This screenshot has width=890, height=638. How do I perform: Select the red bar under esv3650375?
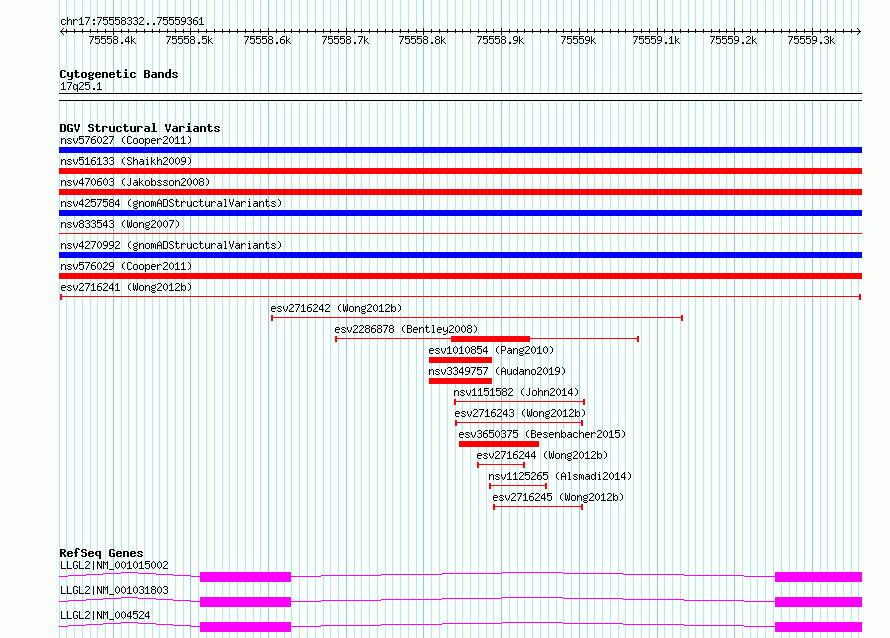(x=499, y=444)
